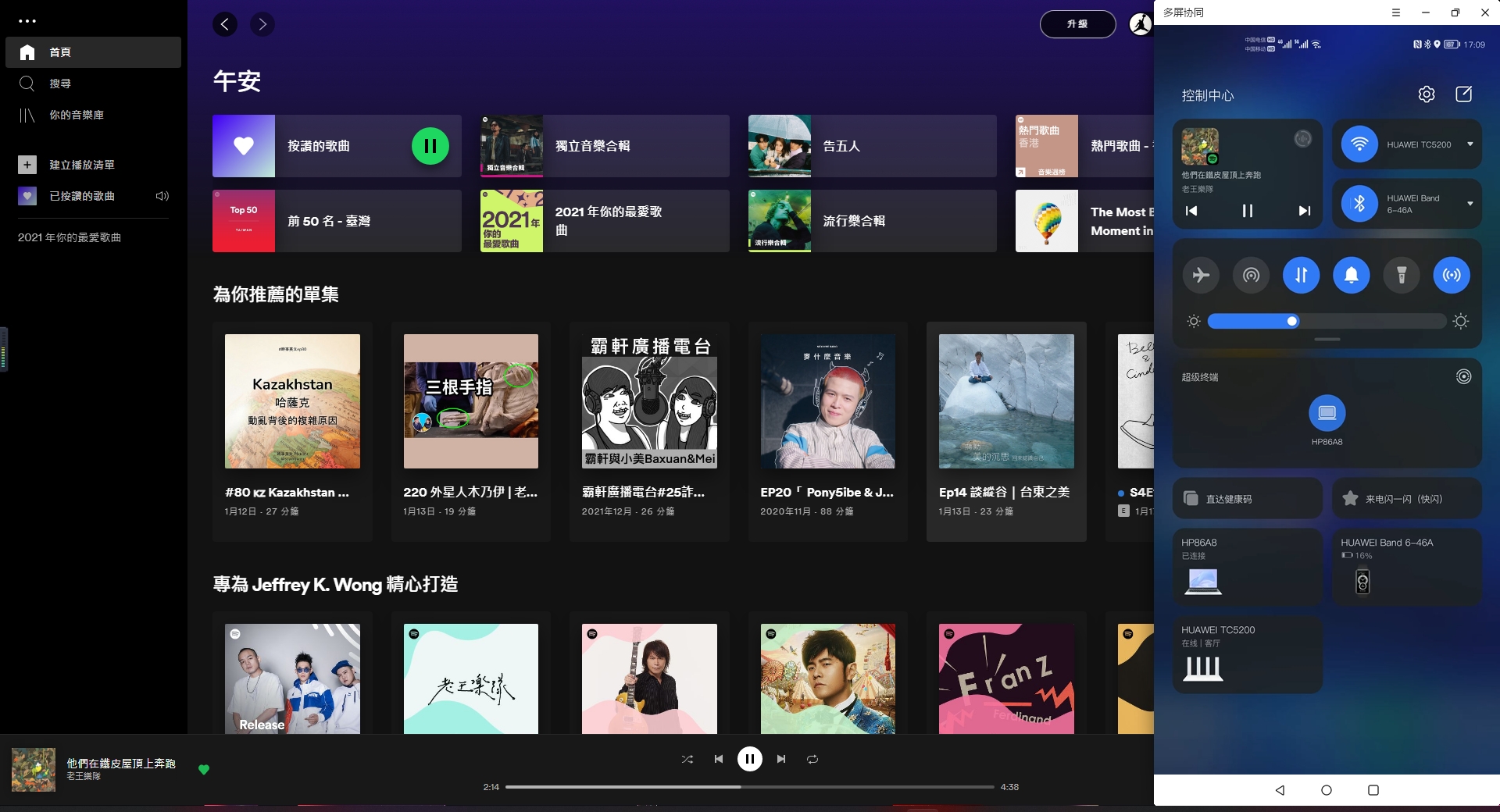Toggle the hotspot icon in control center

(x=1252, y=275)
